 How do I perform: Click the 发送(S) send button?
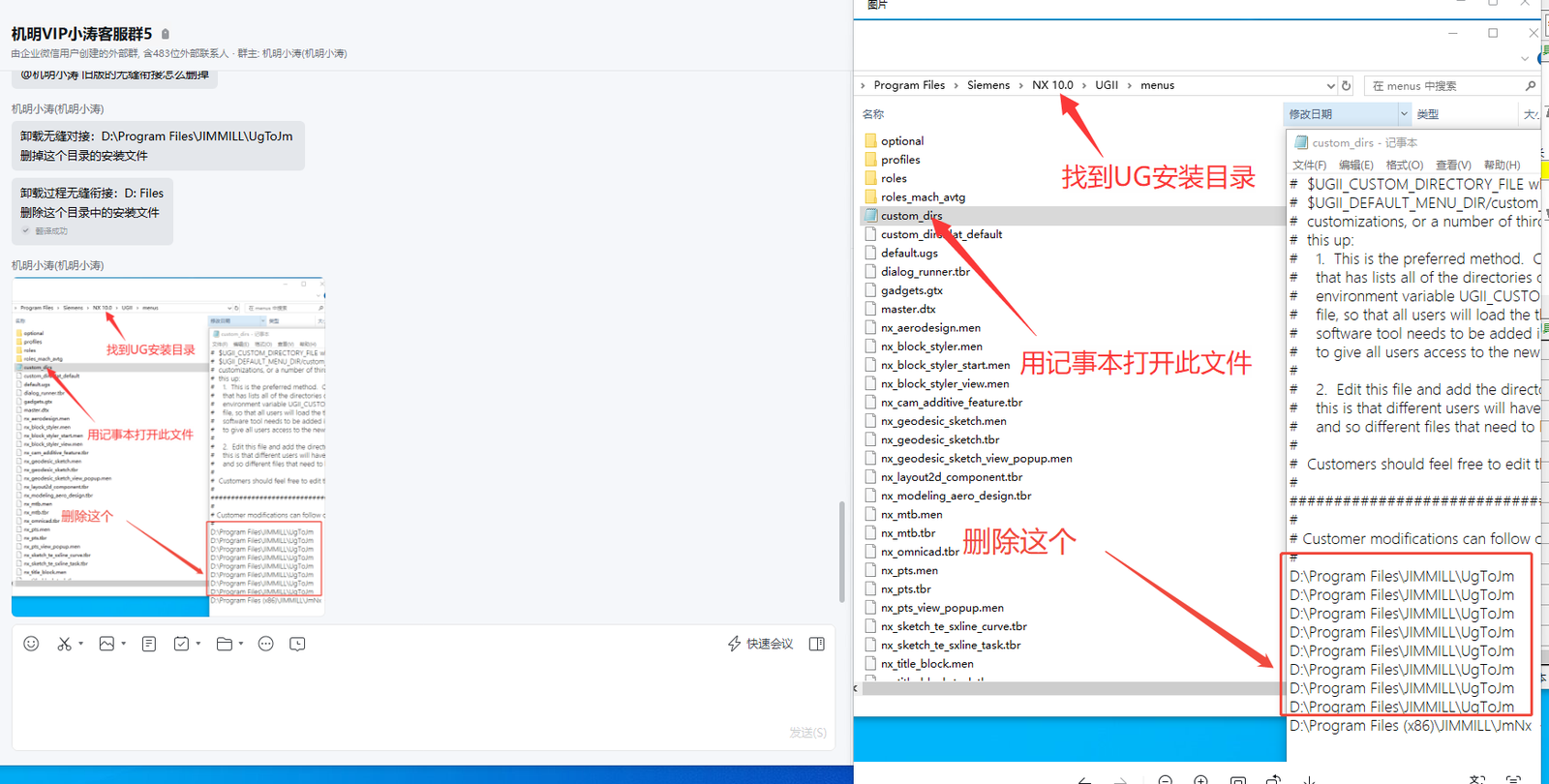[807, 733]
